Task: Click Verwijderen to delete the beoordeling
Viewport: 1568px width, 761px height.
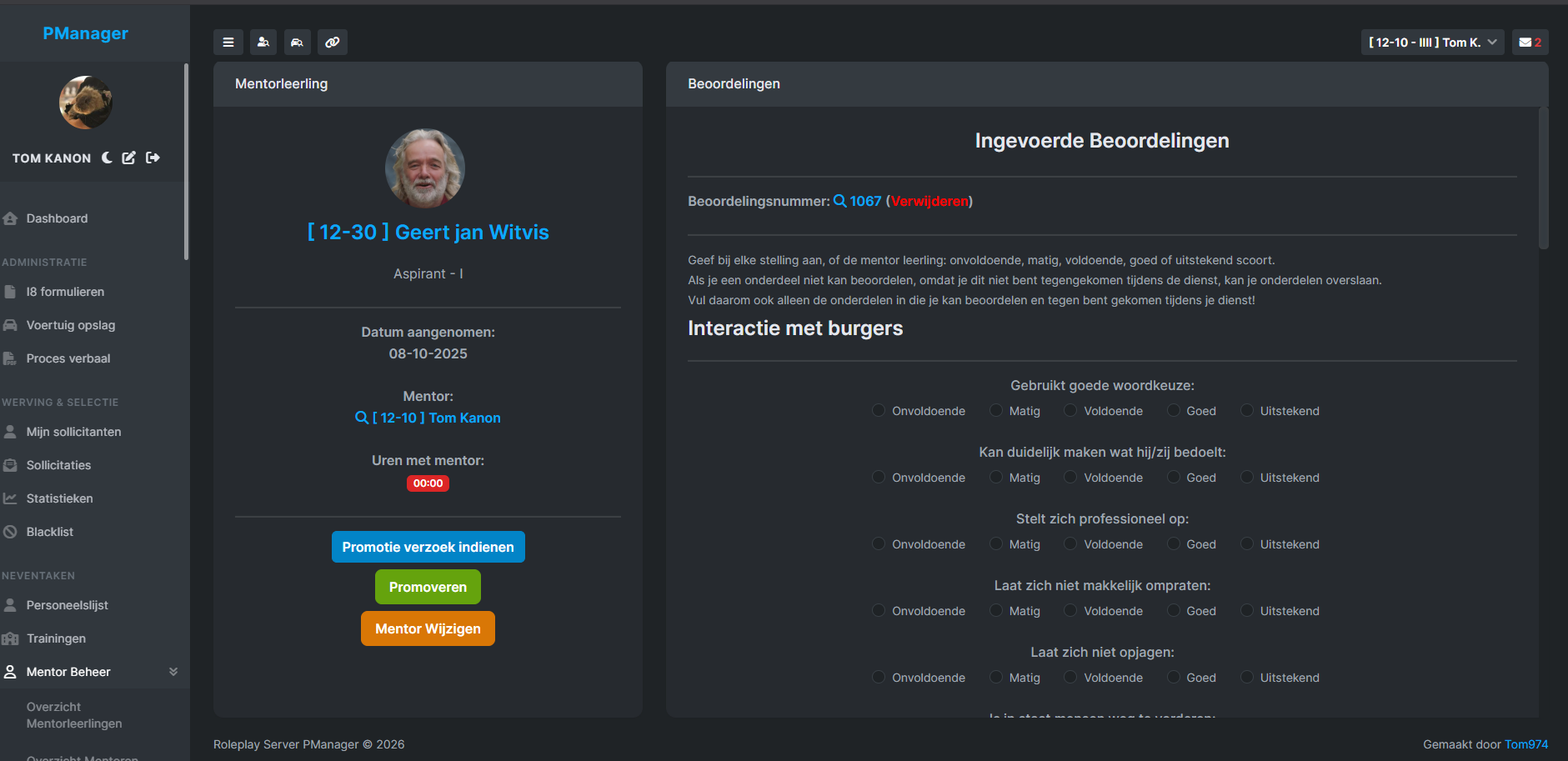Action: coord(929,200)
